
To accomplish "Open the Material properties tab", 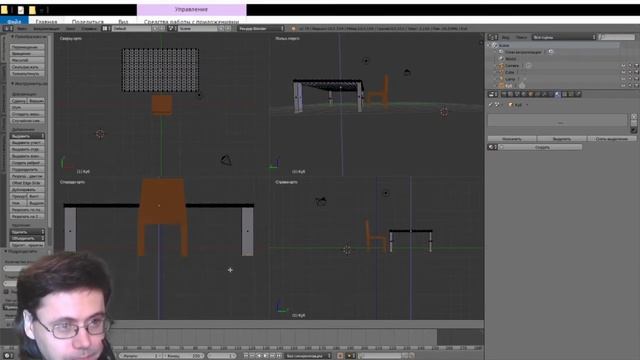I will 557,94.
